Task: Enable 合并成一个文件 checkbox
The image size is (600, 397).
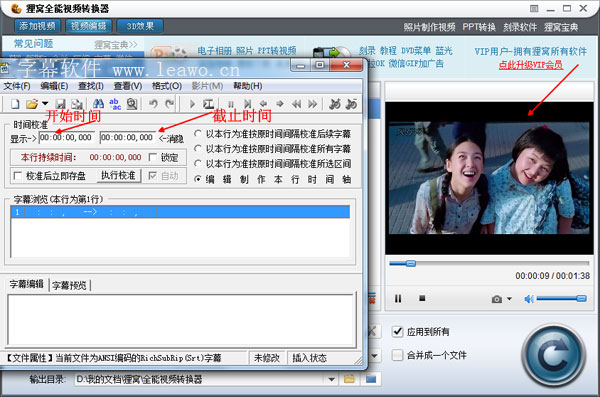Action: pyautogui.click(x=398, y=355)
